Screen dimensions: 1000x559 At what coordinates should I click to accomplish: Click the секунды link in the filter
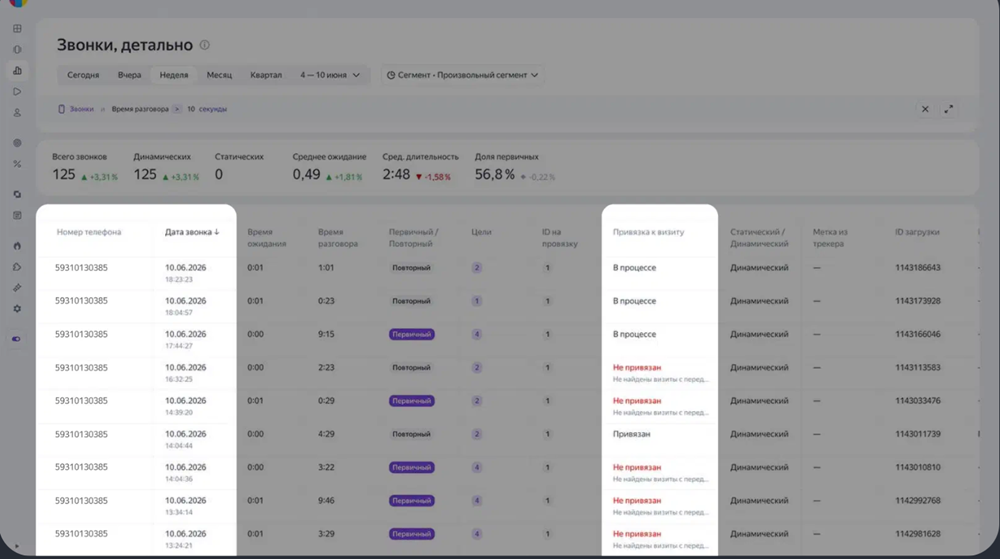click(212, 109)
